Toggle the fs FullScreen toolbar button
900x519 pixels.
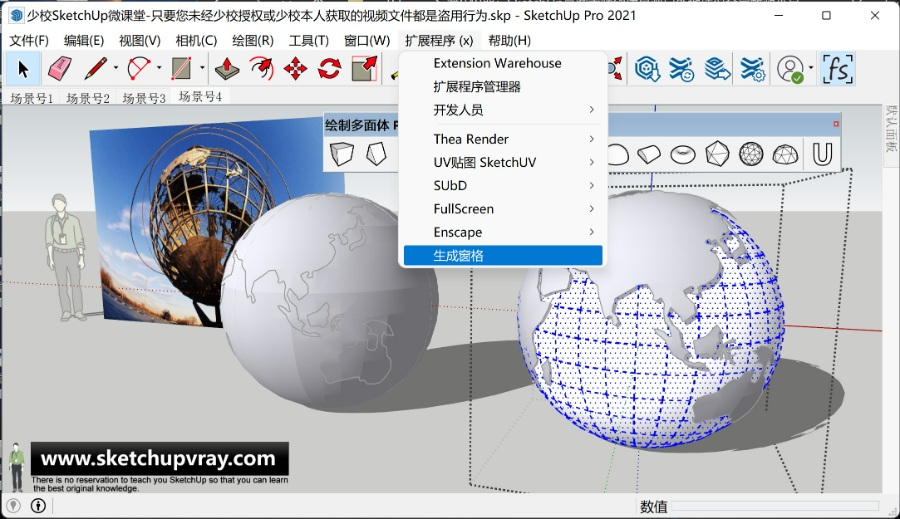[x=837, y=69]
